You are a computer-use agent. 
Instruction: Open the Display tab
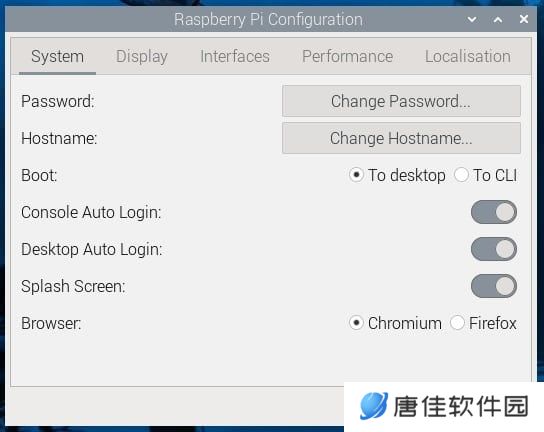142,57
